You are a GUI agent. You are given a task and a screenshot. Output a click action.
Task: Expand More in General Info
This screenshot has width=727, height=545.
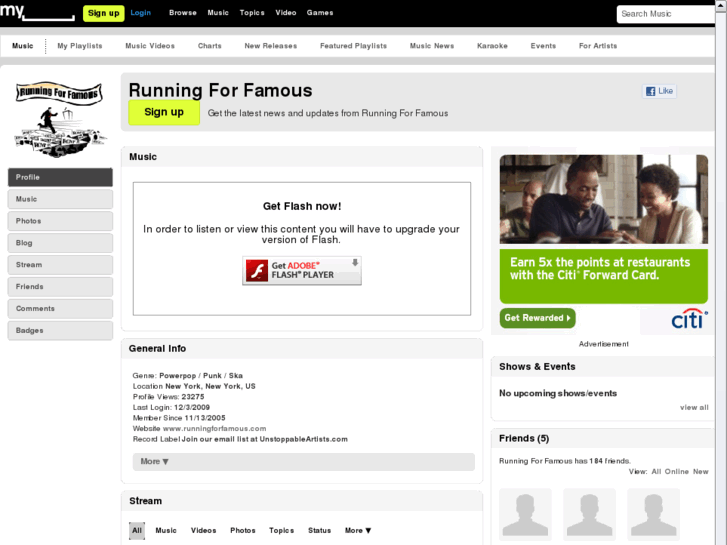click(x=304, y=462)
